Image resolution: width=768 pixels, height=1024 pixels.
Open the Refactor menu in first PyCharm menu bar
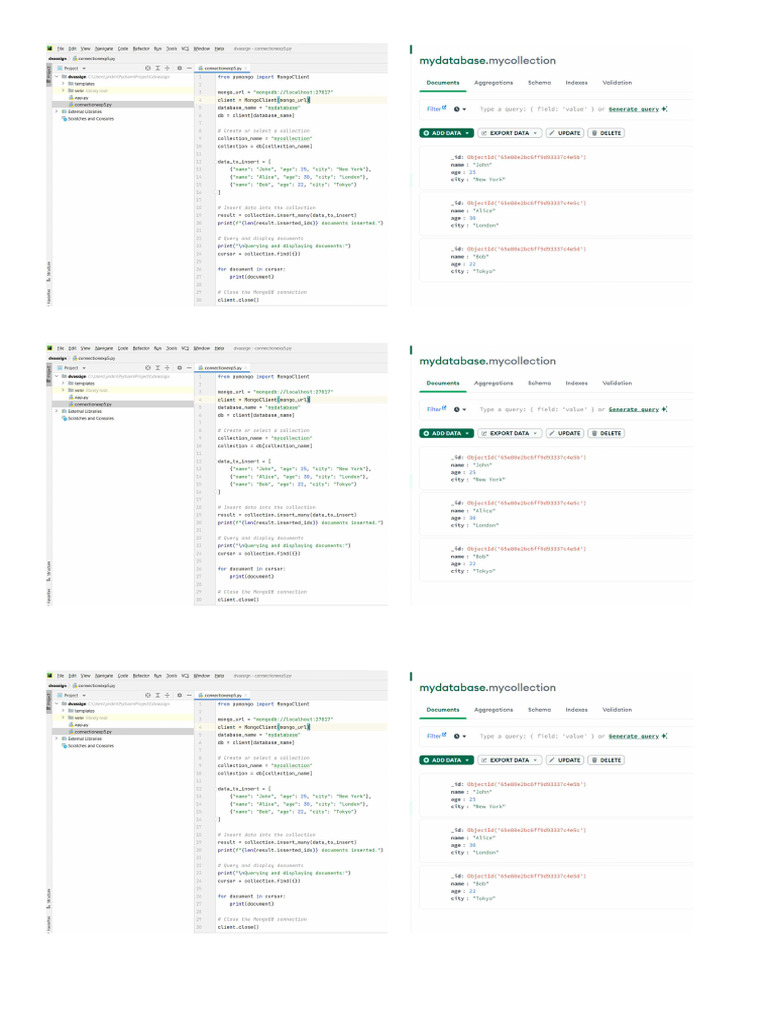(141, 48)
